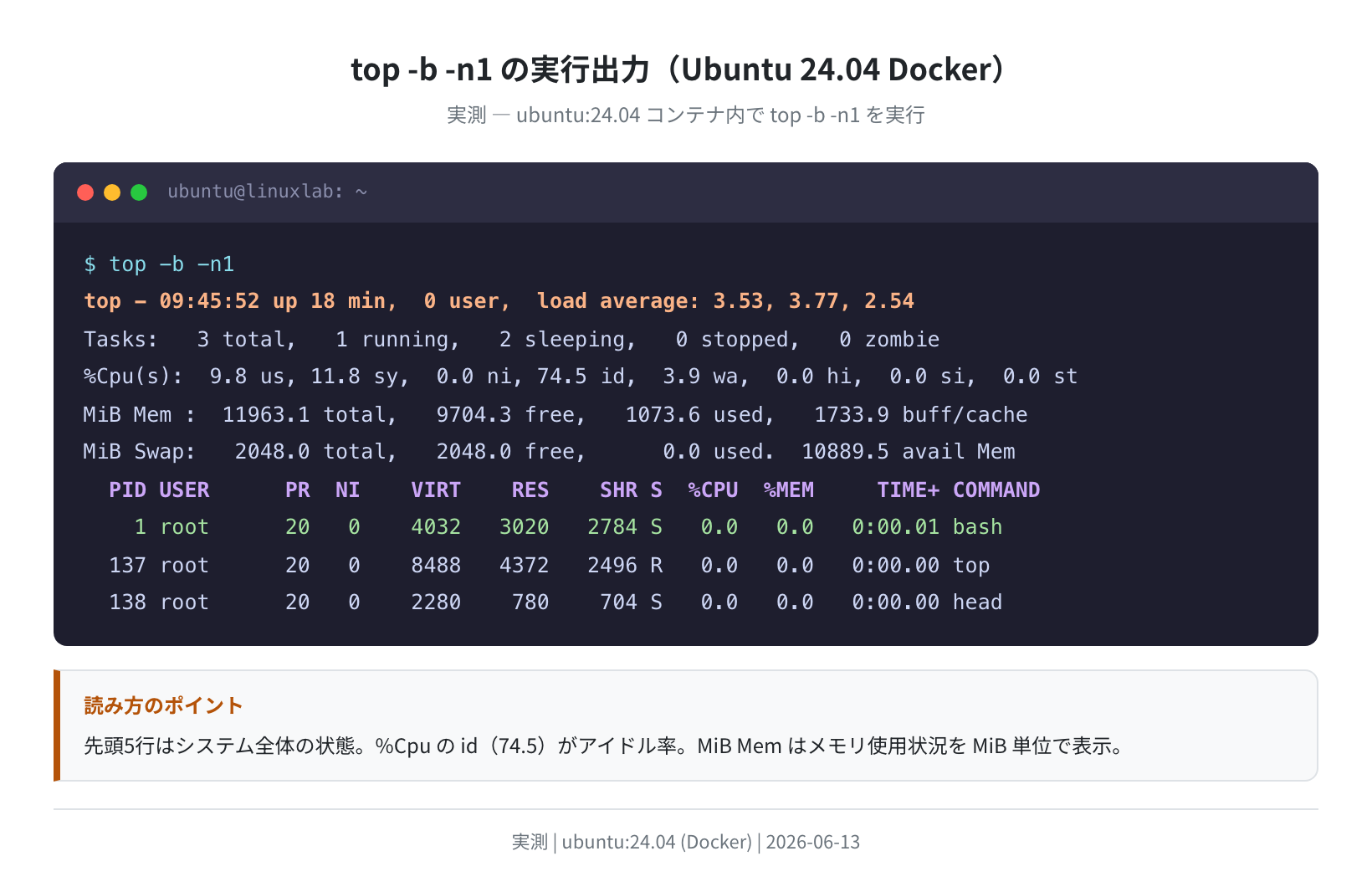Click the "74.5 id" idle CPU value

(x=581, y=377)
